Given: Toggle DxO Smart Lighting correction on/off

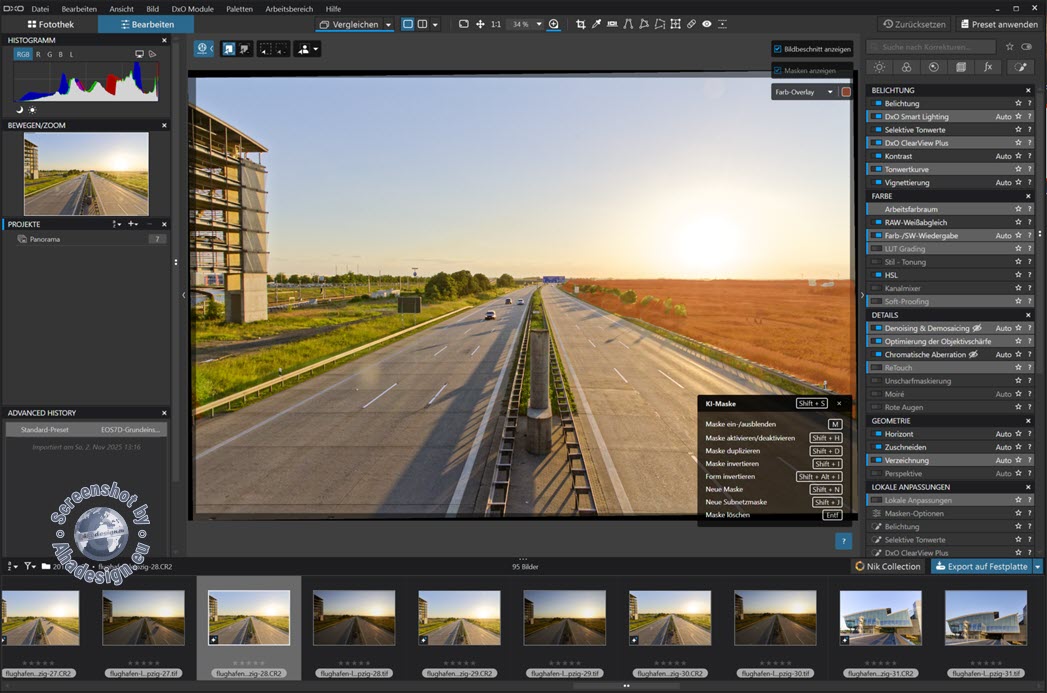Looking at the screenshot, I should [877, 117].
